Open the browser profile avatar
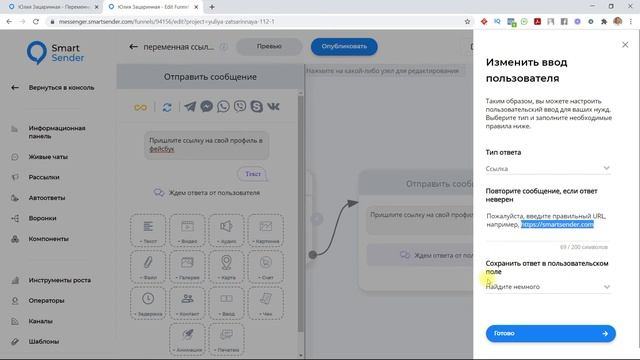Screen dimensions: 640x360 617,21
